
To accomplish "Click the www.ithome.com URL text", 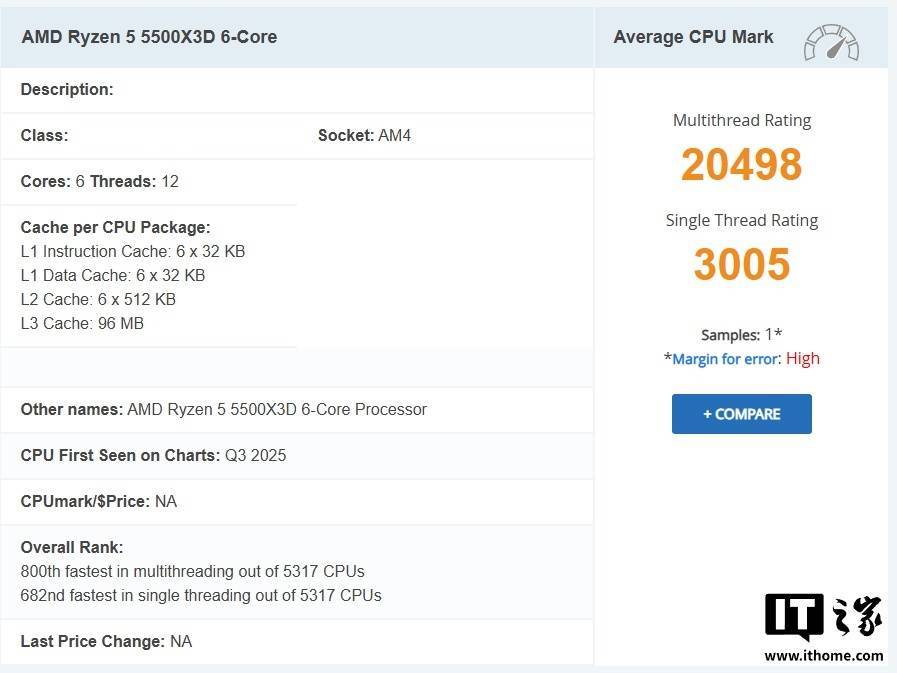I will tap(823, 656).
